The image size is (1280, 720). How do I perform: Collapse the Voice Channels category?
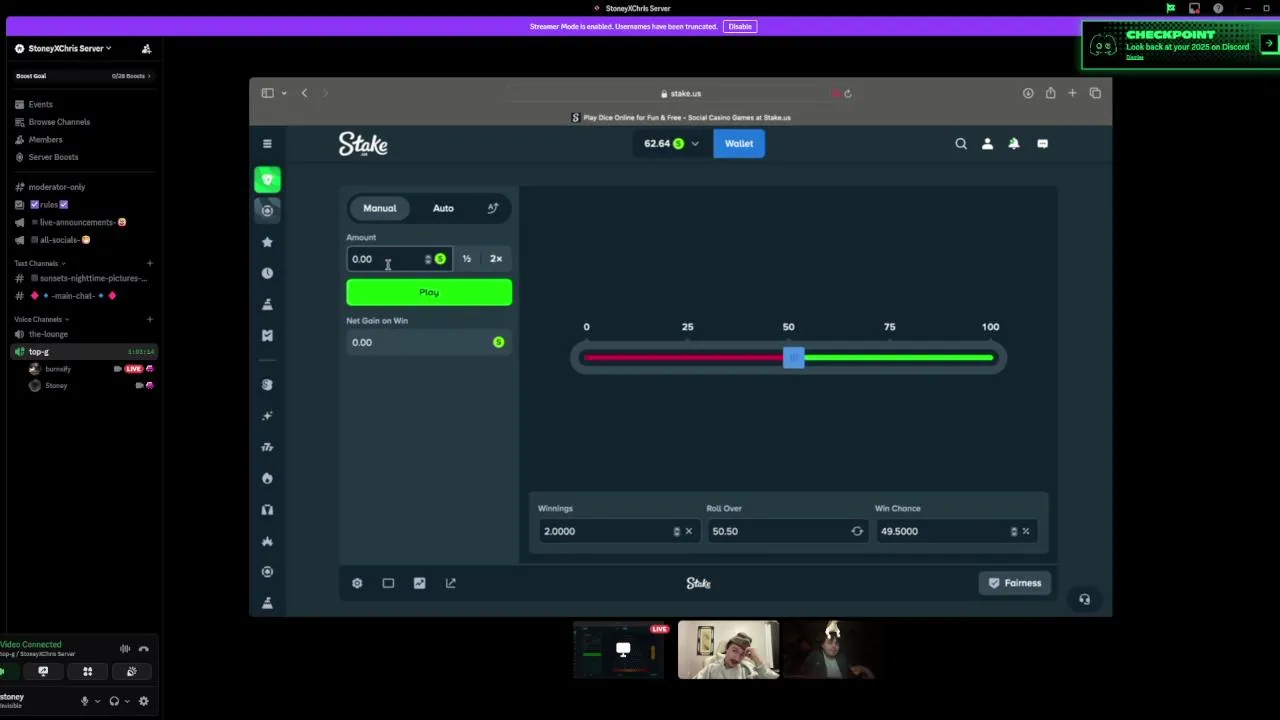click(40, 319)
